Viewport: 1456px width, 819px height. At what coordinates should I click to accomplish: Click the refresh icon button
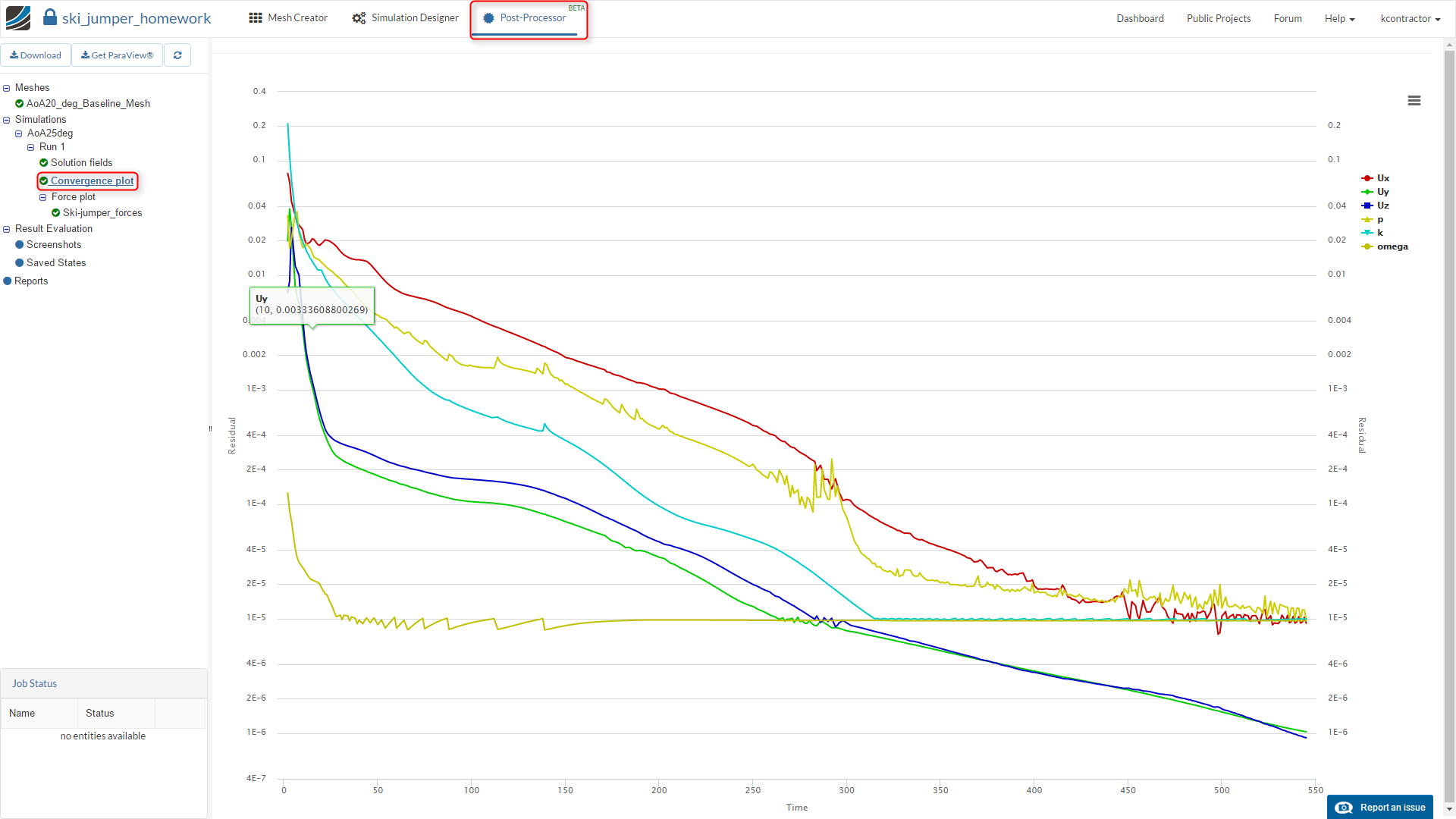pos(177,55)
